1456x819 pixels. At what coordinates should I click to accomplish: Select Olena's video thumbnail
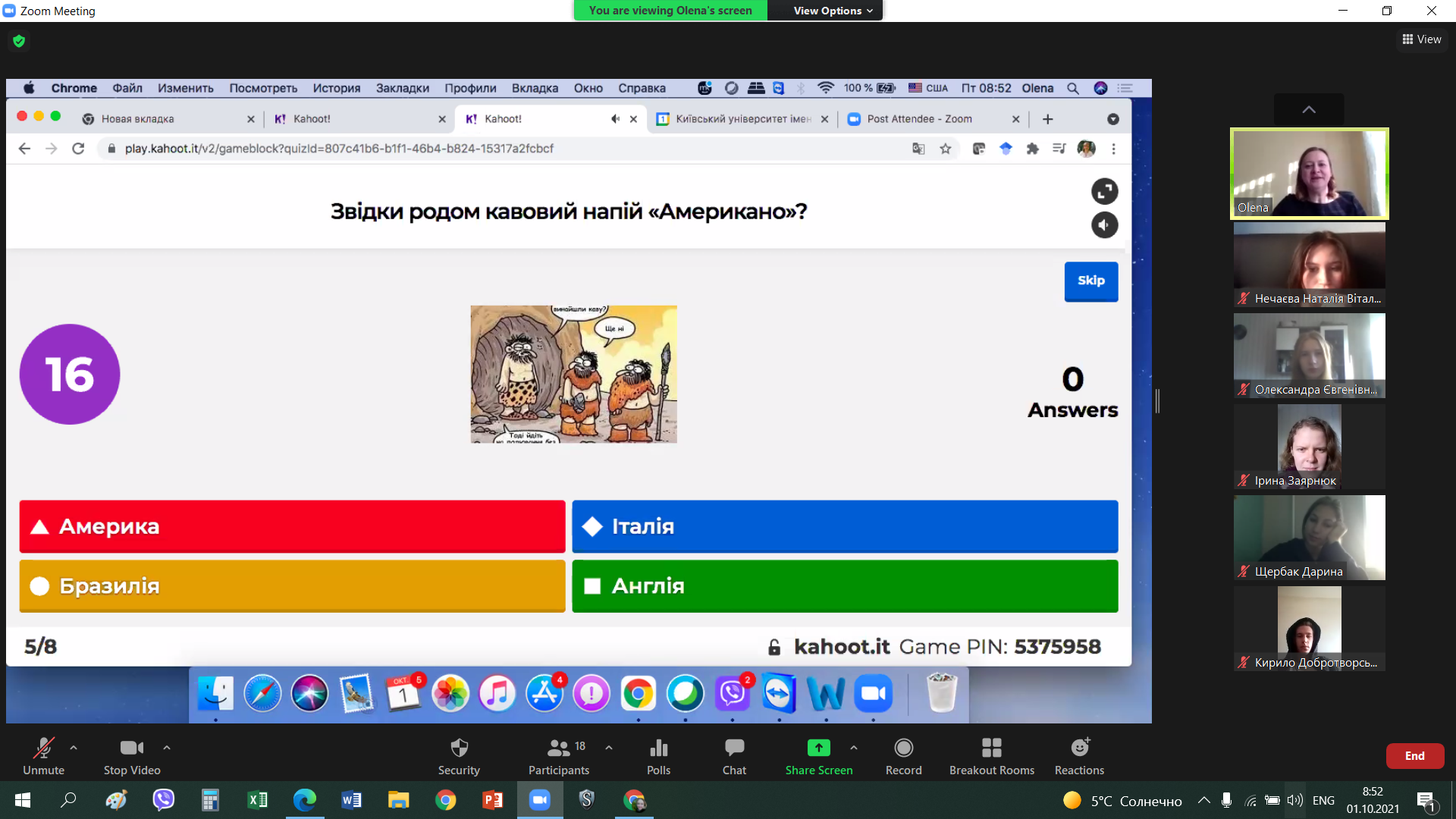tap(1309, 174)
